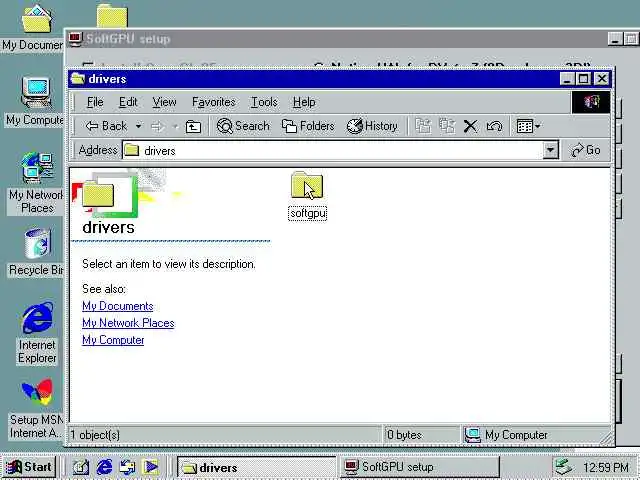Screen dimensions: 640x480
Task: Open the Views dropdown button
Action: point(528,126)
